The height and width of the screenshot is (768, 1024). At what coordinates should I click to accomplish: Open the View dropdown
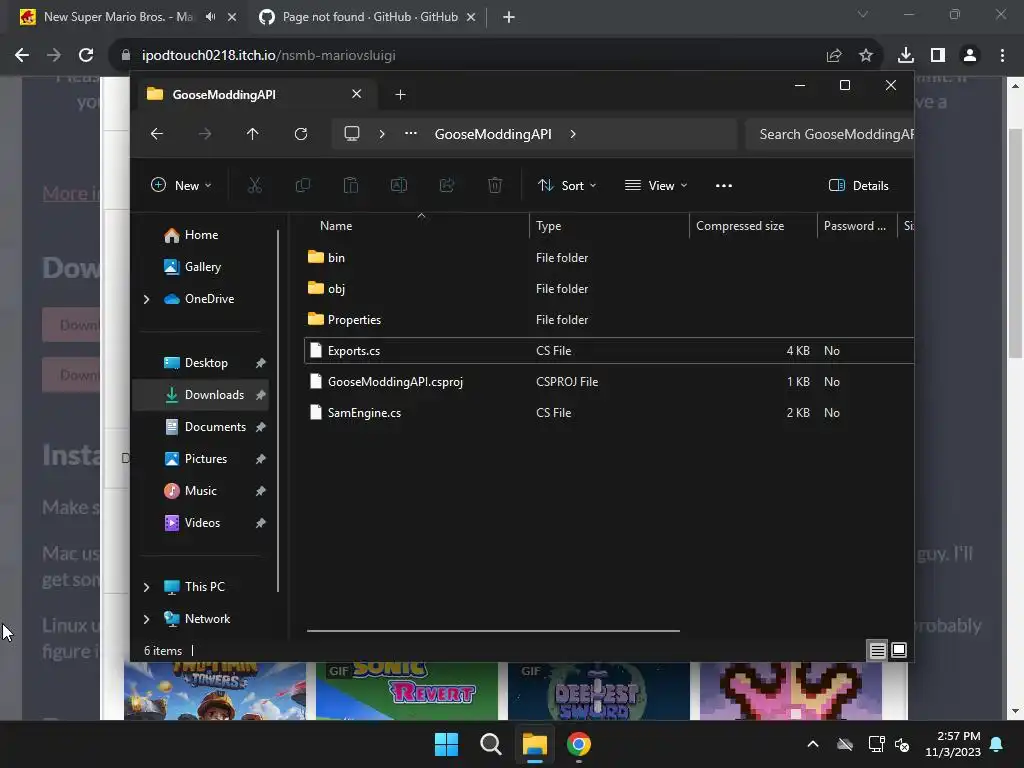tap(656, 185)
